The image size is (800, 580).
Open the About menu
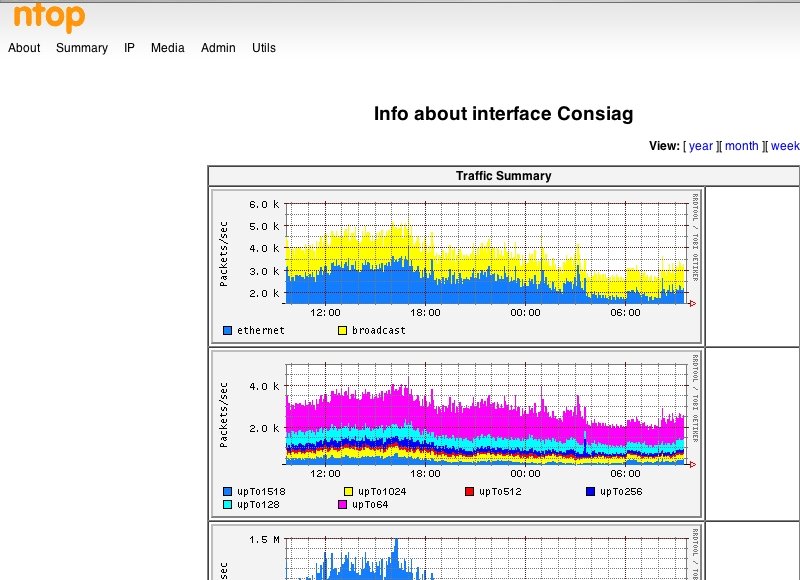click(24, 48)
